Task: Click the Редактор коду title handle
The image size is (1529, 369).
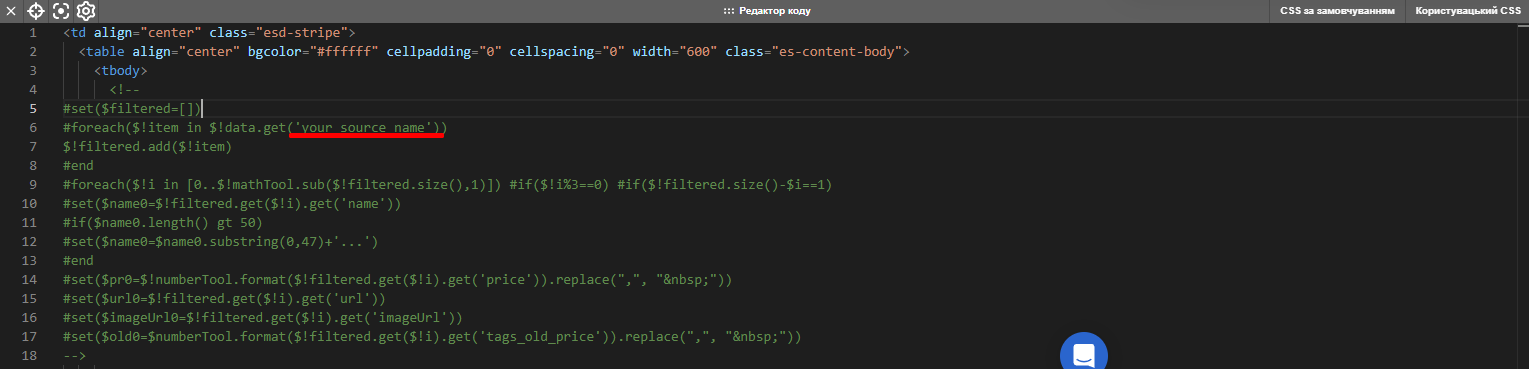Action: point(766,11)
